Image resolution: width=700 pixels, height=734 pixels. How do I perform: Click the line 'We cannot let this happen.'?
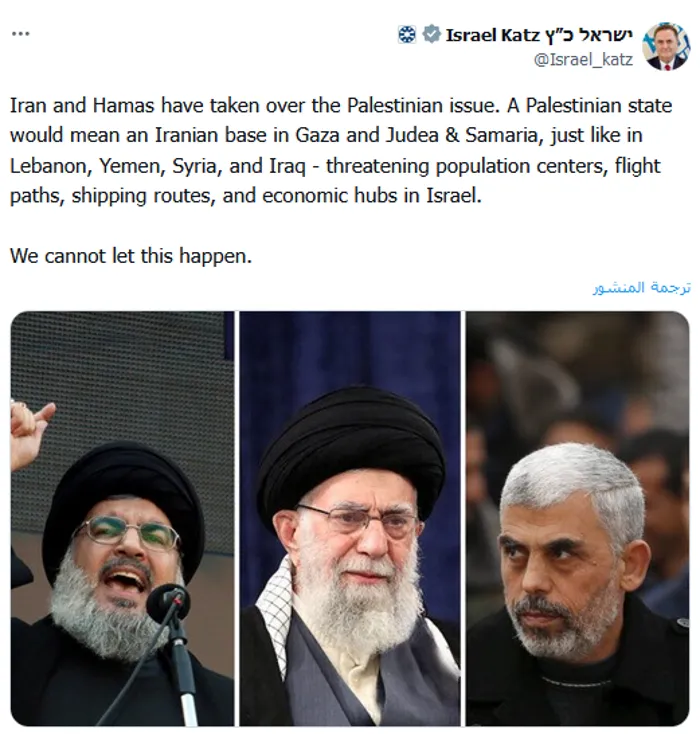(131, 256)
